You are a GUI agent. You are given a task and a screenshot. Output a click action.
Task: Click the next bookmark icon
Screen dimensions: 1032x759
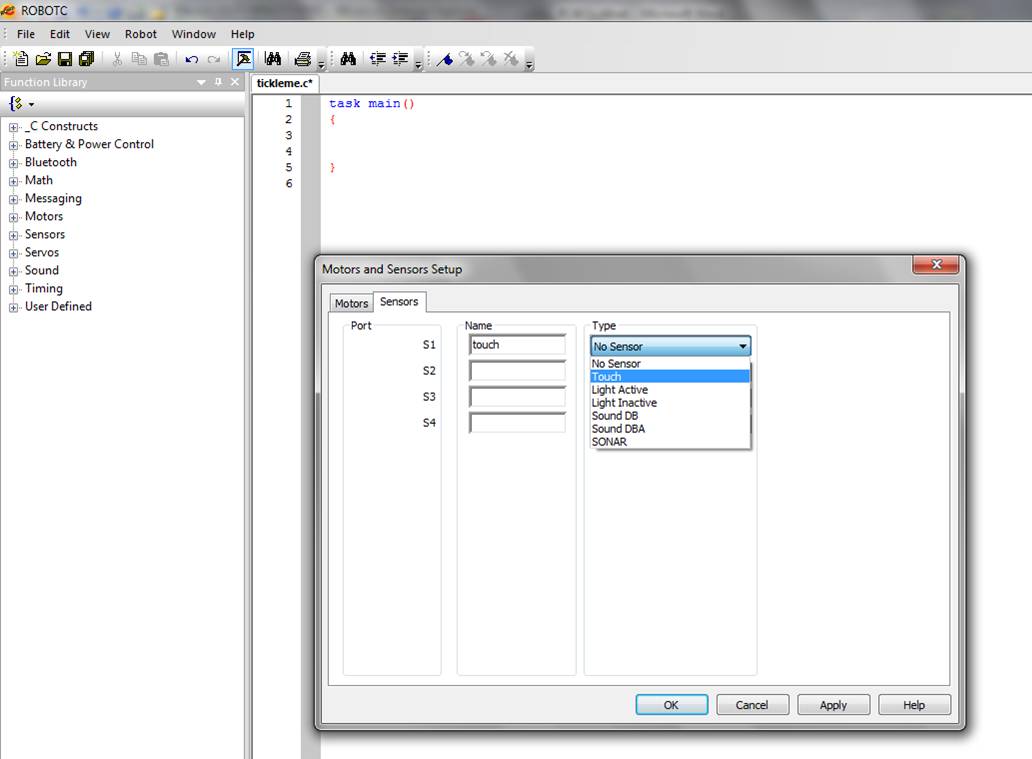pos(467,59)
